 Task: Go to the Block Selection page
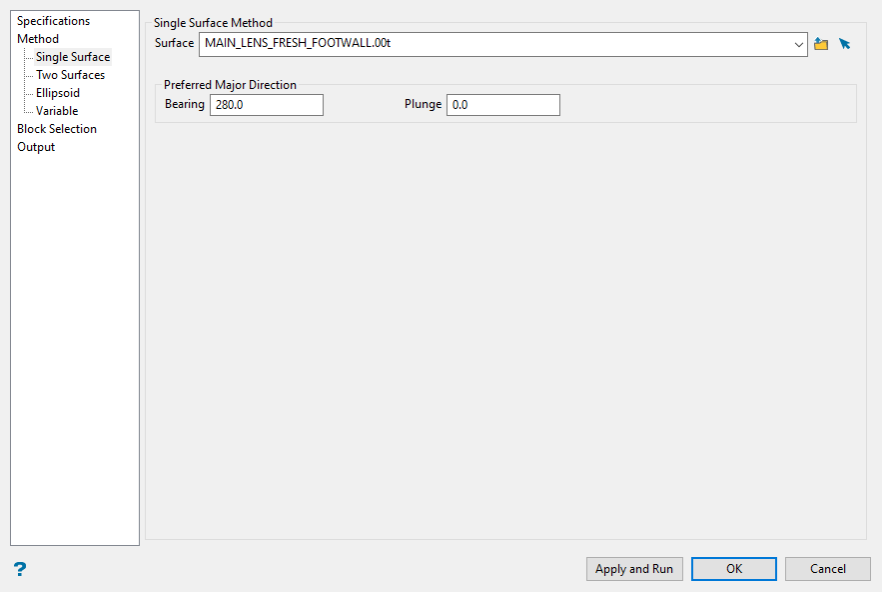click(57, 129)
